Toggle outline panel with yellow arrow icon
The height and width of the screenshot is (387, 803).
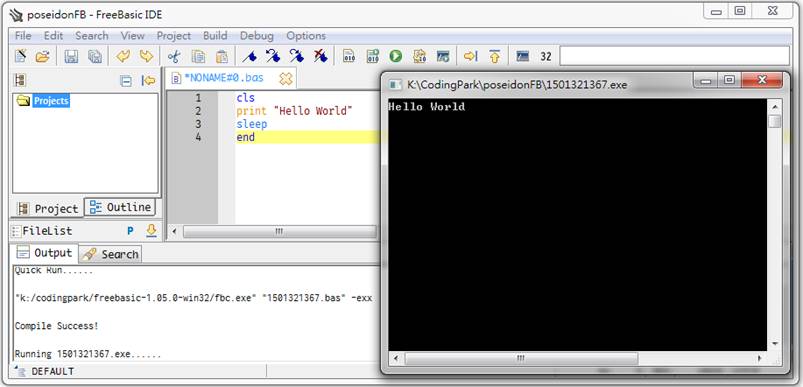(471, 56)
